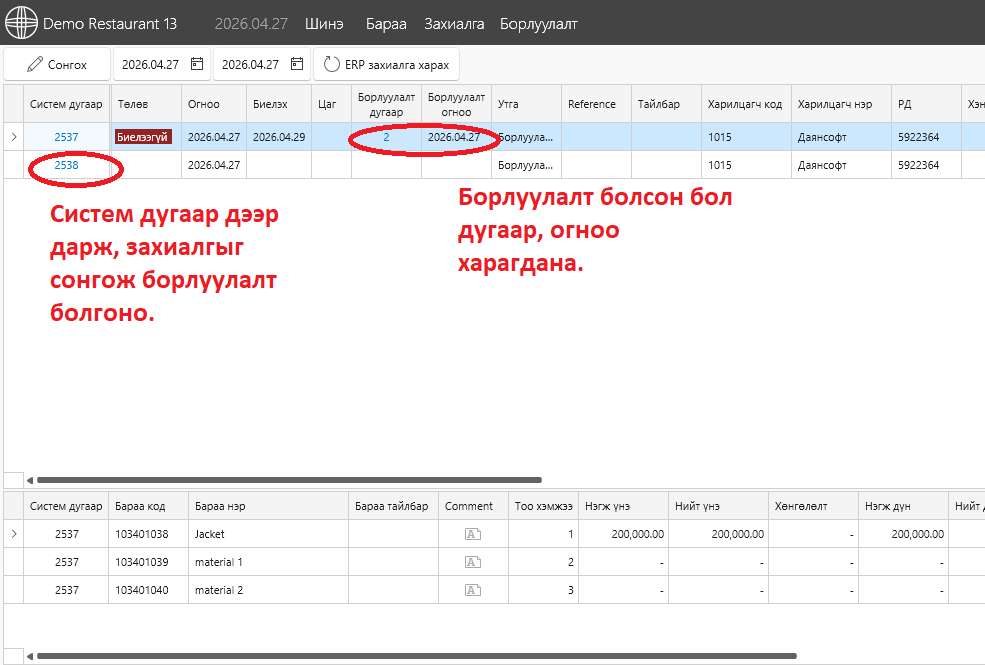Screen dimensions: 985x665
Task: Click the 2026.04.27 date in top bar
Action: click(251, 24)
